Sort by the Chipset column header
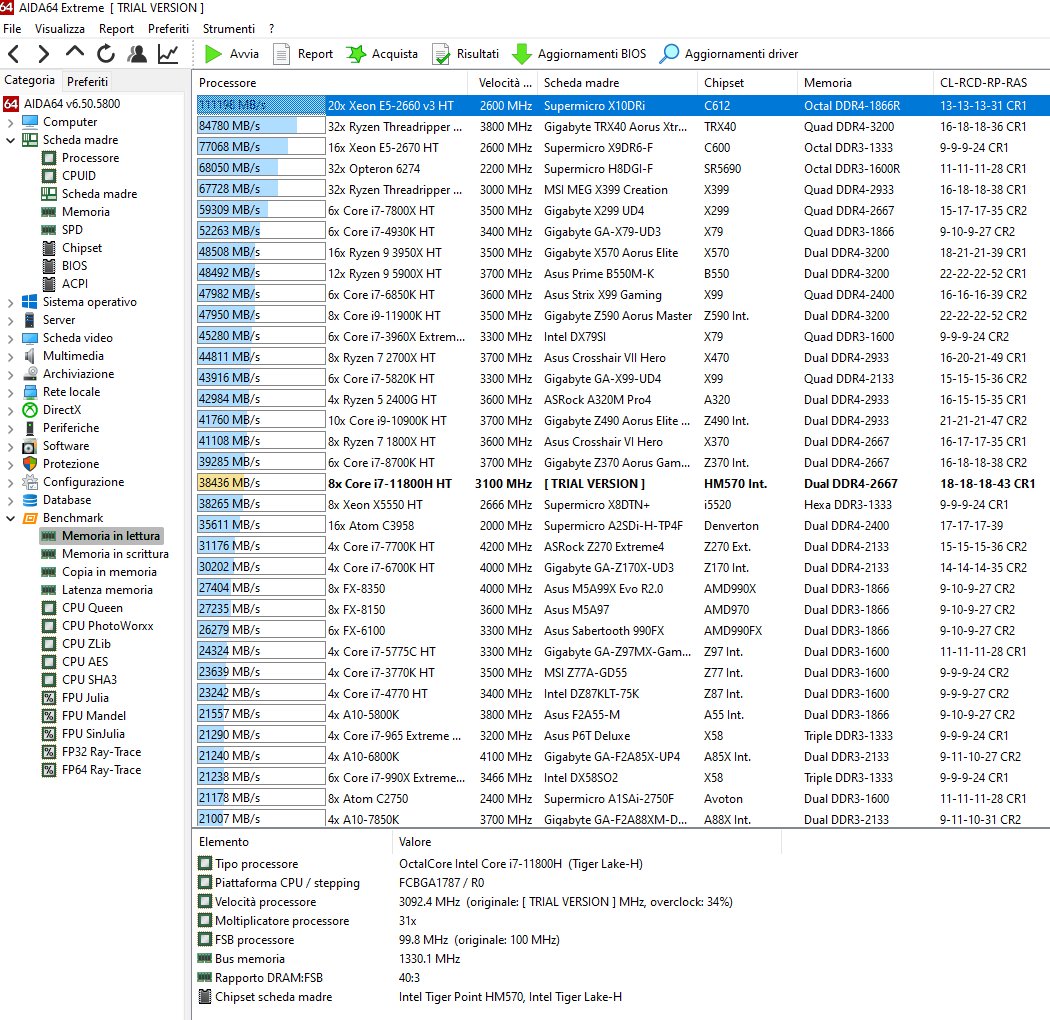The height and width of the screenshot is (1020, 1050). pos(747,82)
